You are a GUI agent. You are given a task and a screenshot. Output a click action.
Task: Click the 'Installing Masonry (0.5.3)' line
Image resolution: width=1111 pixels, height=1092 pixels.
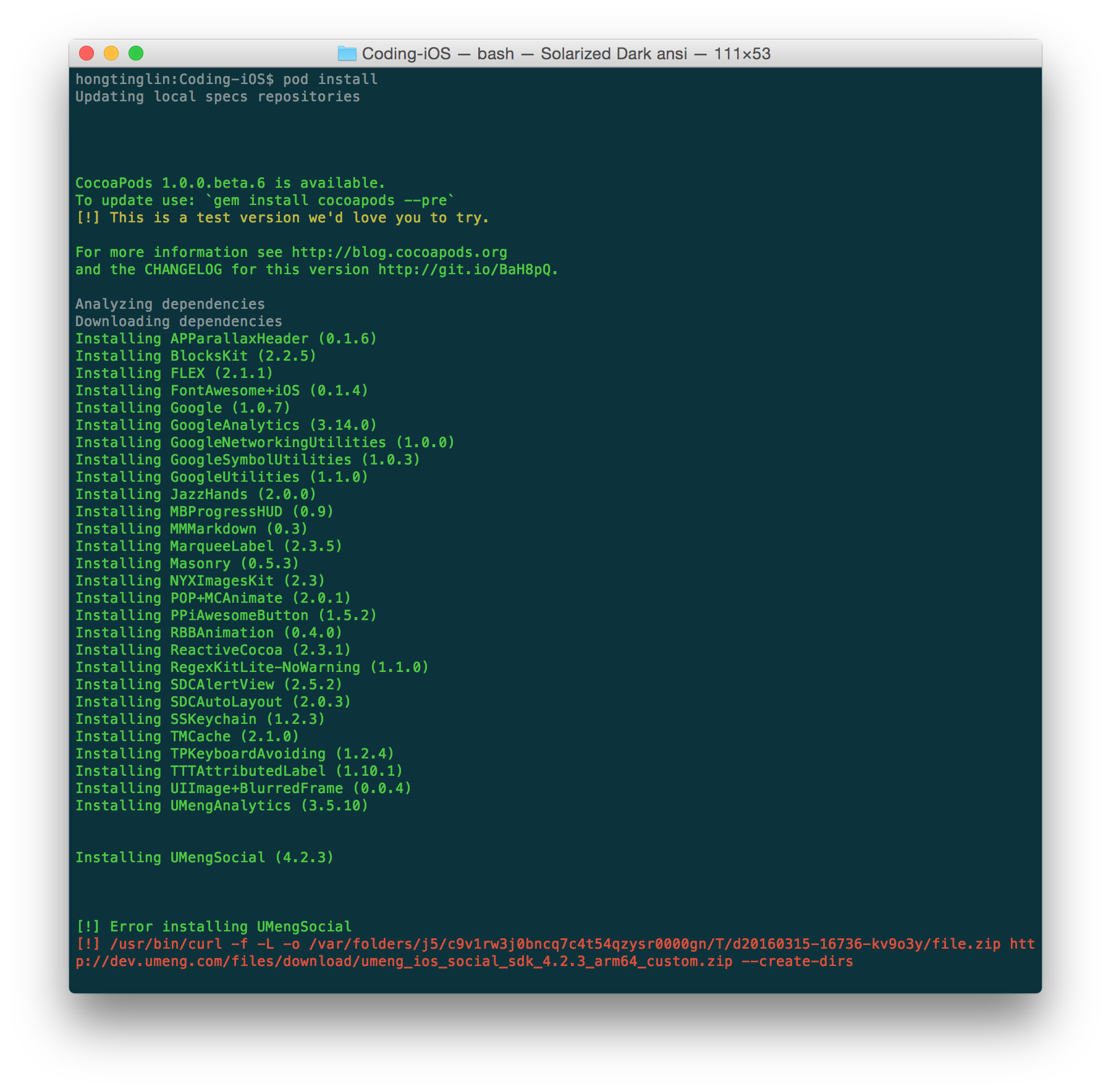[x=187, y=564]
